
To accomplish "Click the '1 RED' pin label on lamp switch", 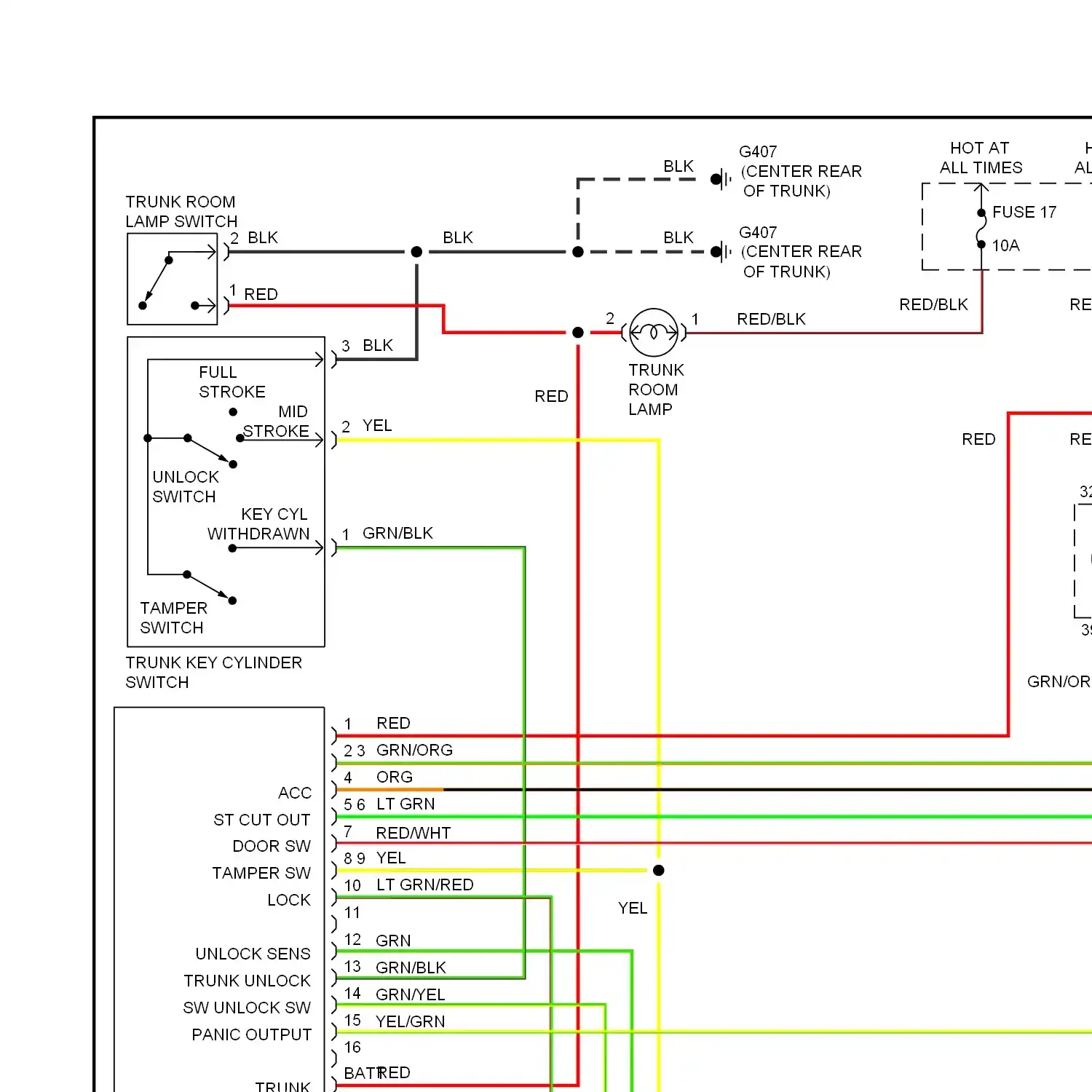I will pyautogui.click(x=253, y=293).
